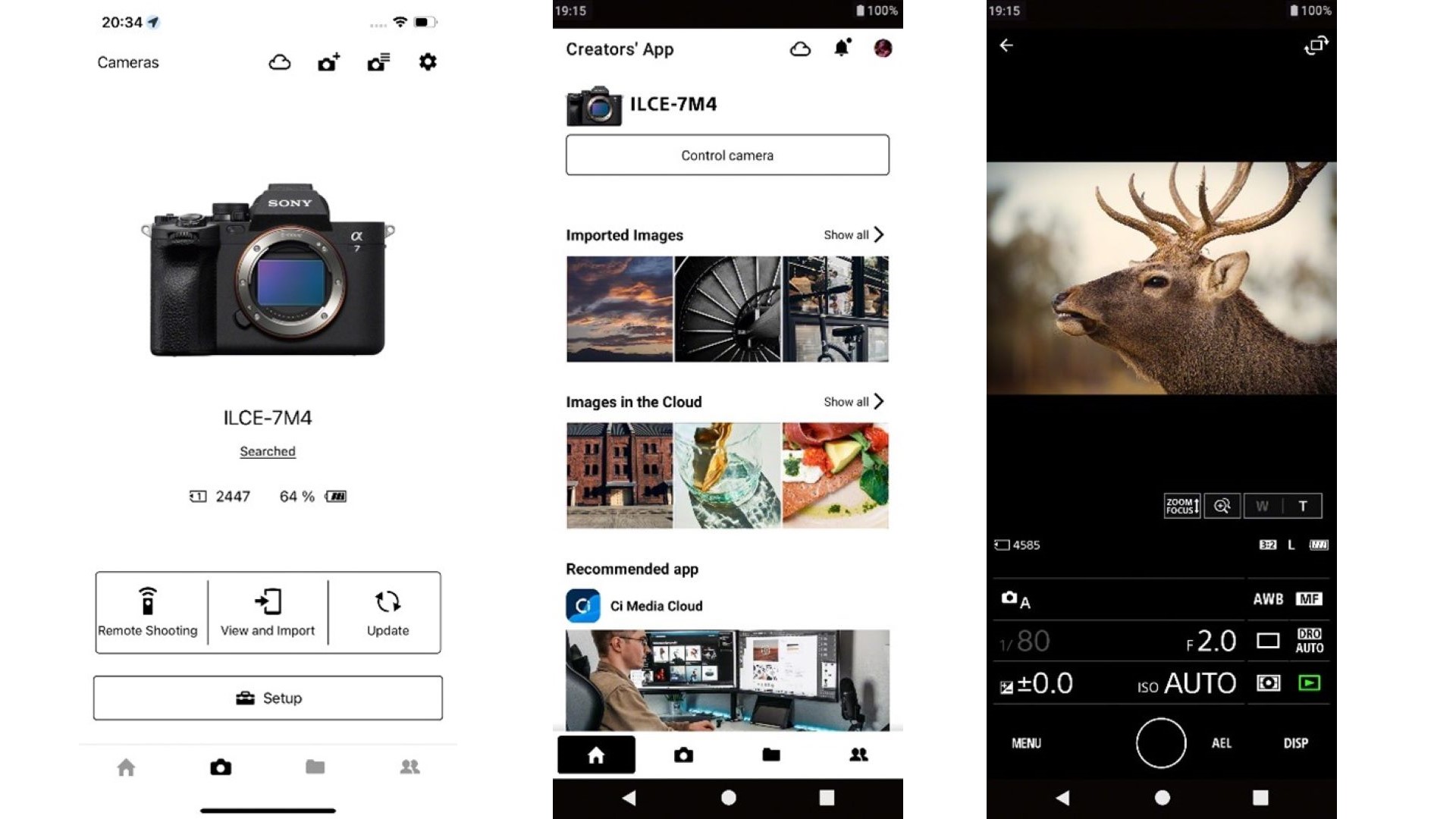The image size is (1456, 819).
Task: Adjust the F2.0 aperture value
Action: point(1211,642)
